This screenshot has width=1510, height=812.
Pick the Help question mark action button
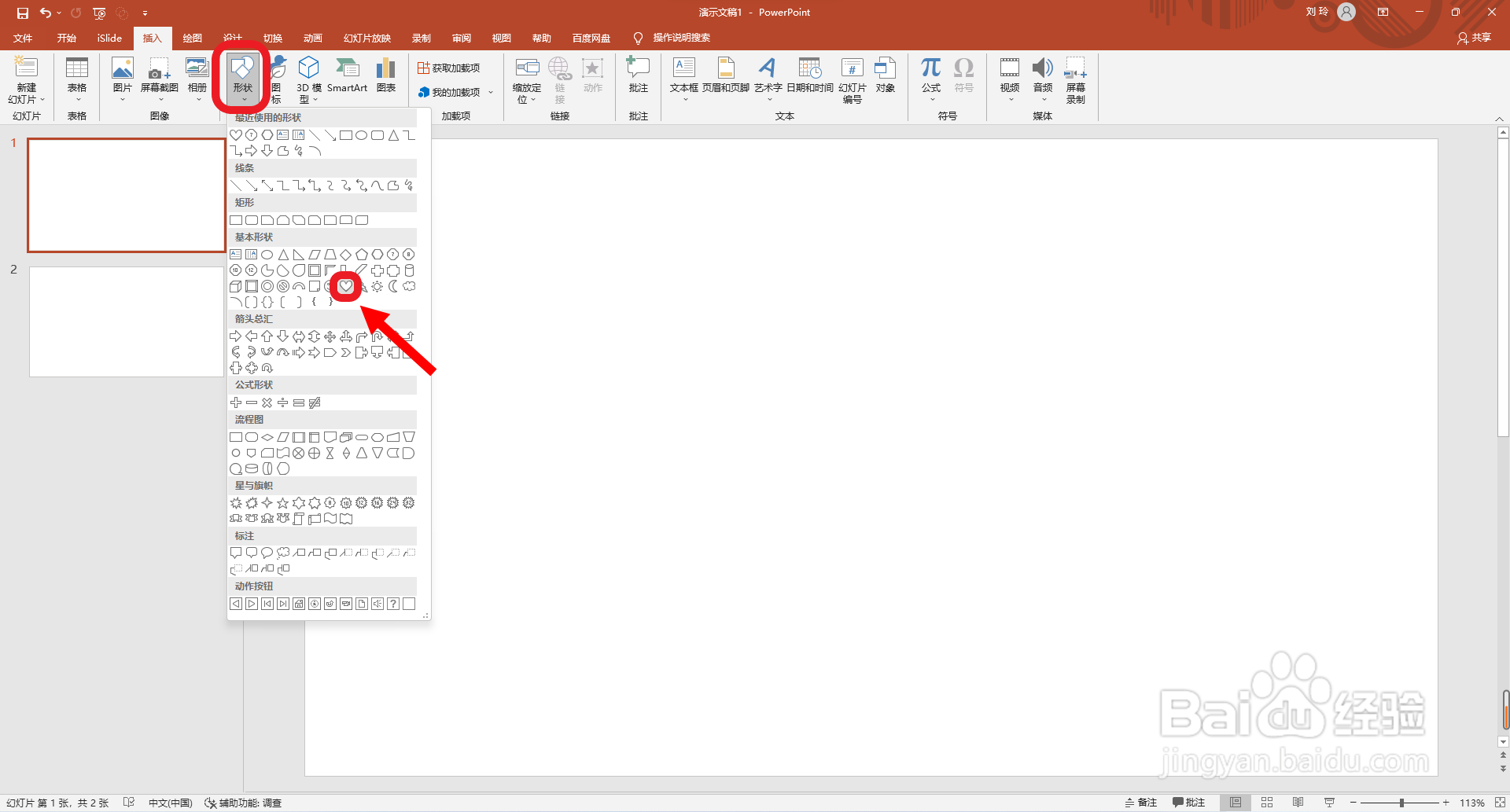coord(393,604)
